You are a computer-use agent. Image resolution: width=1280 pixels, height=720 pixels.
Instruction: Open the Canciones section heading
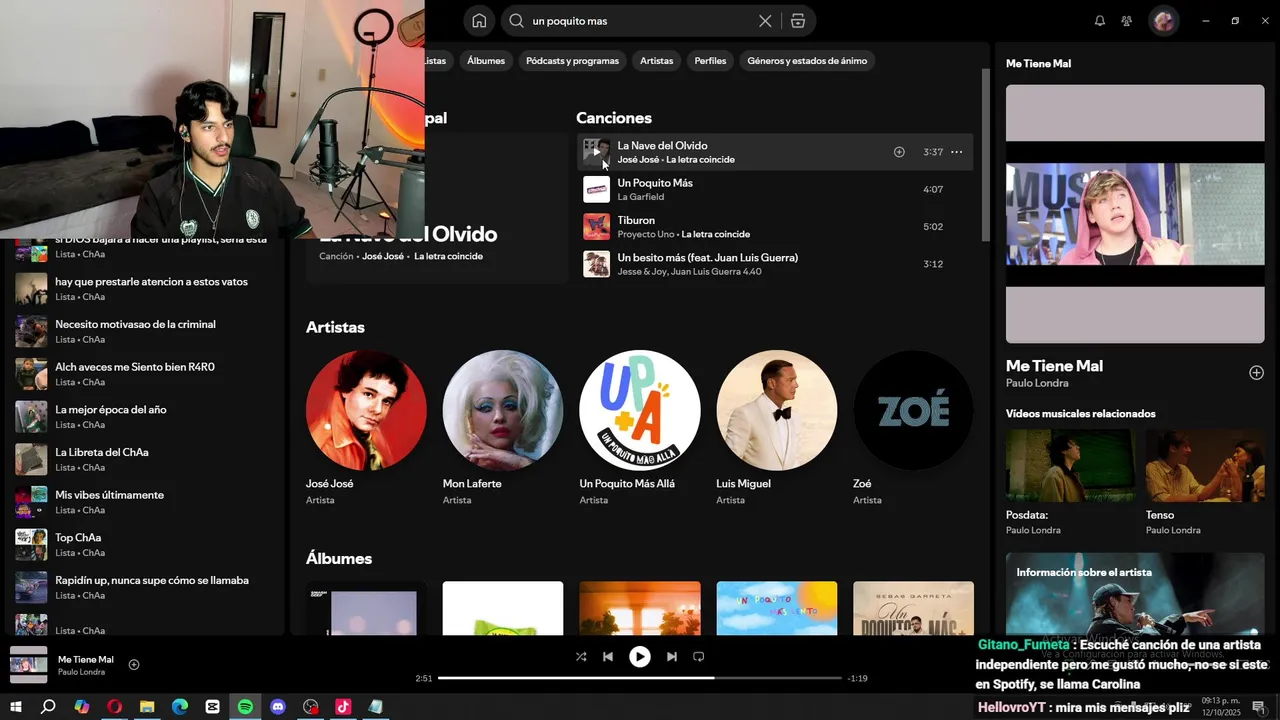pyautogui.click(x=613, y=118)
